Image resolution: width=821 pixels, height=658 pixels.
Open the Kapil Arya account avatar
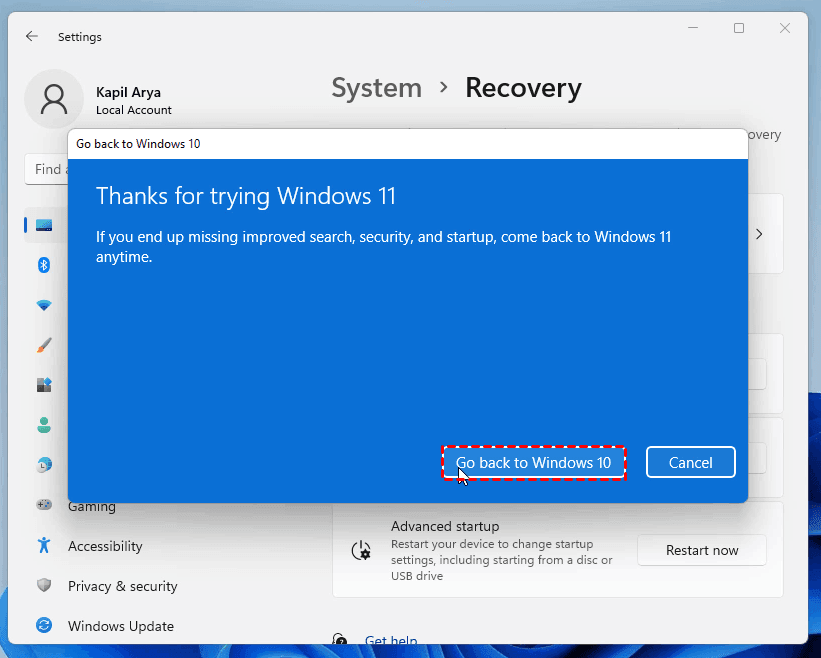(54, 99)
